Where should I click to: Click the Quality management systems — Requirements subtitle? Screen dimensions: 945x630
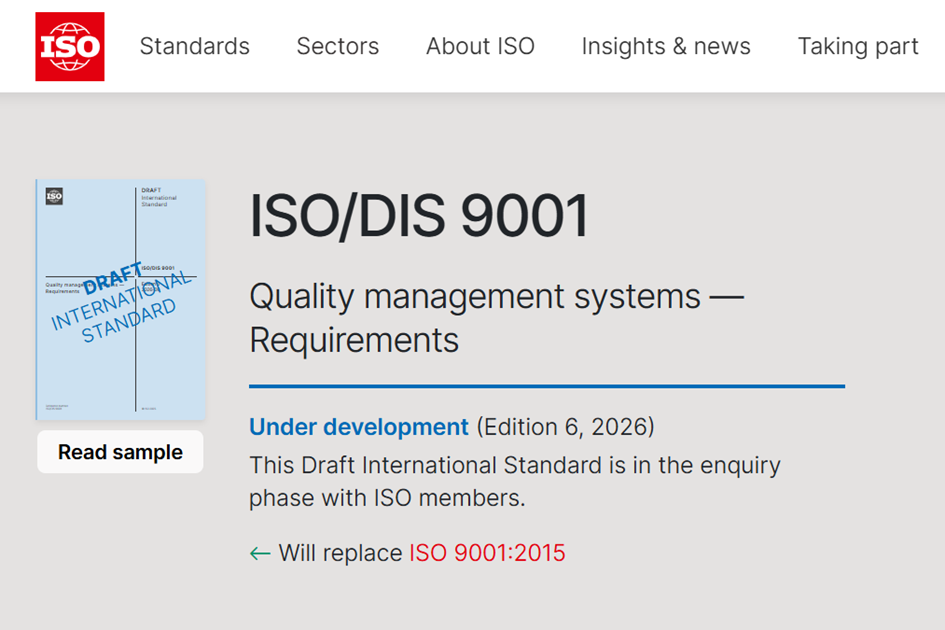(x=495, y=318)
